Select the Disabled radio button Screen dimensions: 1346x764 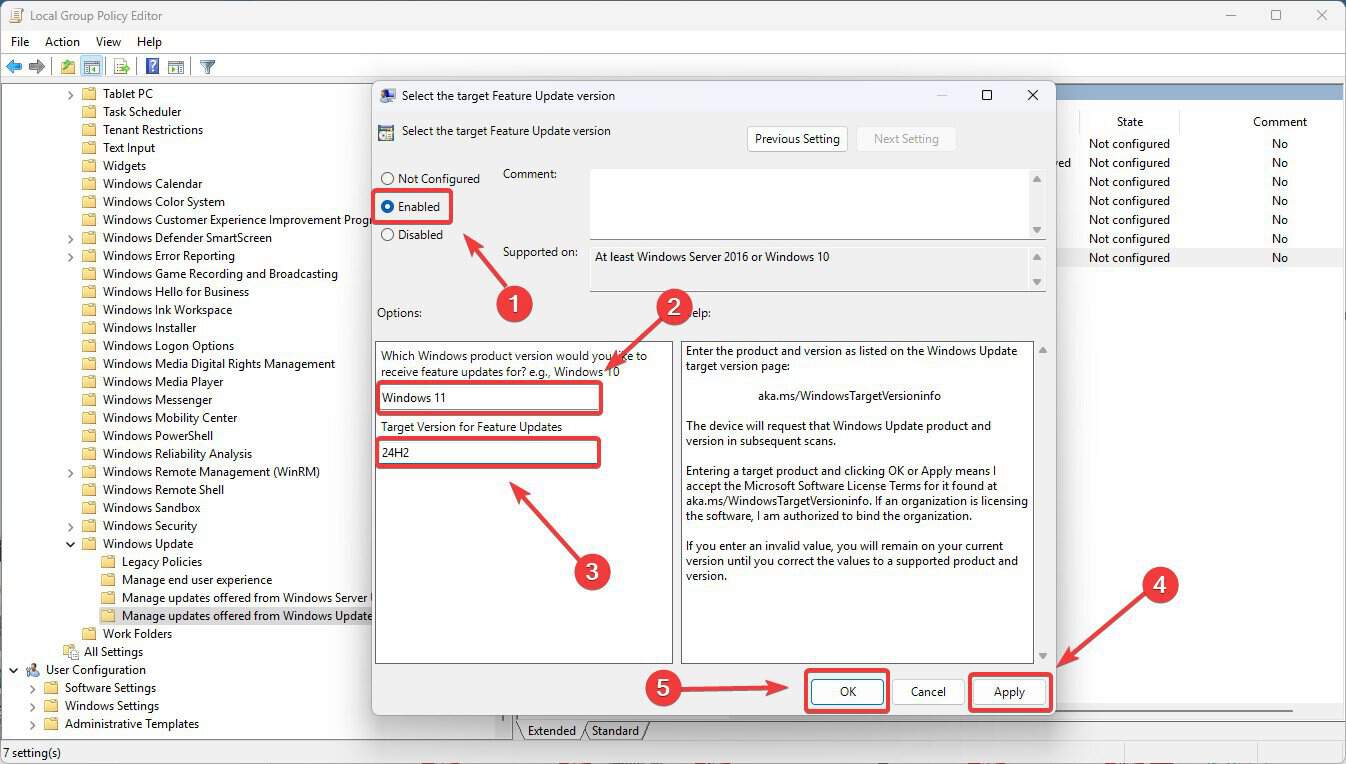coord(387,235)
